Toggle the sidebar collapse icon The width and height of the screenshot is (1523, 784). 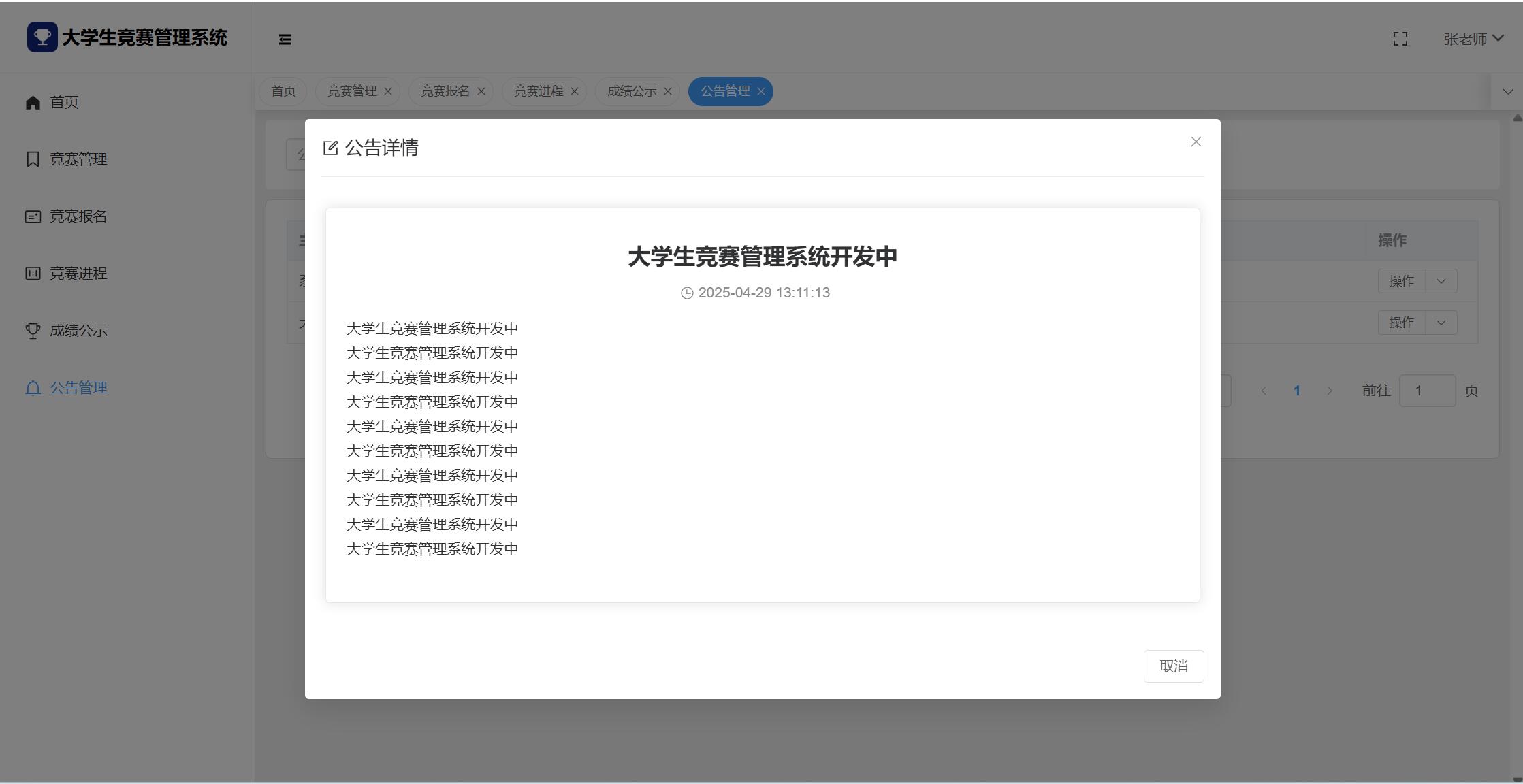click(x=285, y=39)
